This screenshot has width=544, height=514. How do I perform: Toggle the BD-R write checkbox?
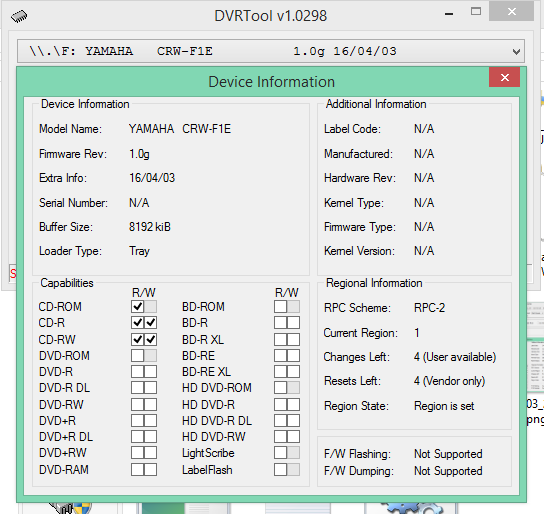pyautogui.click(x=294, y=323)
